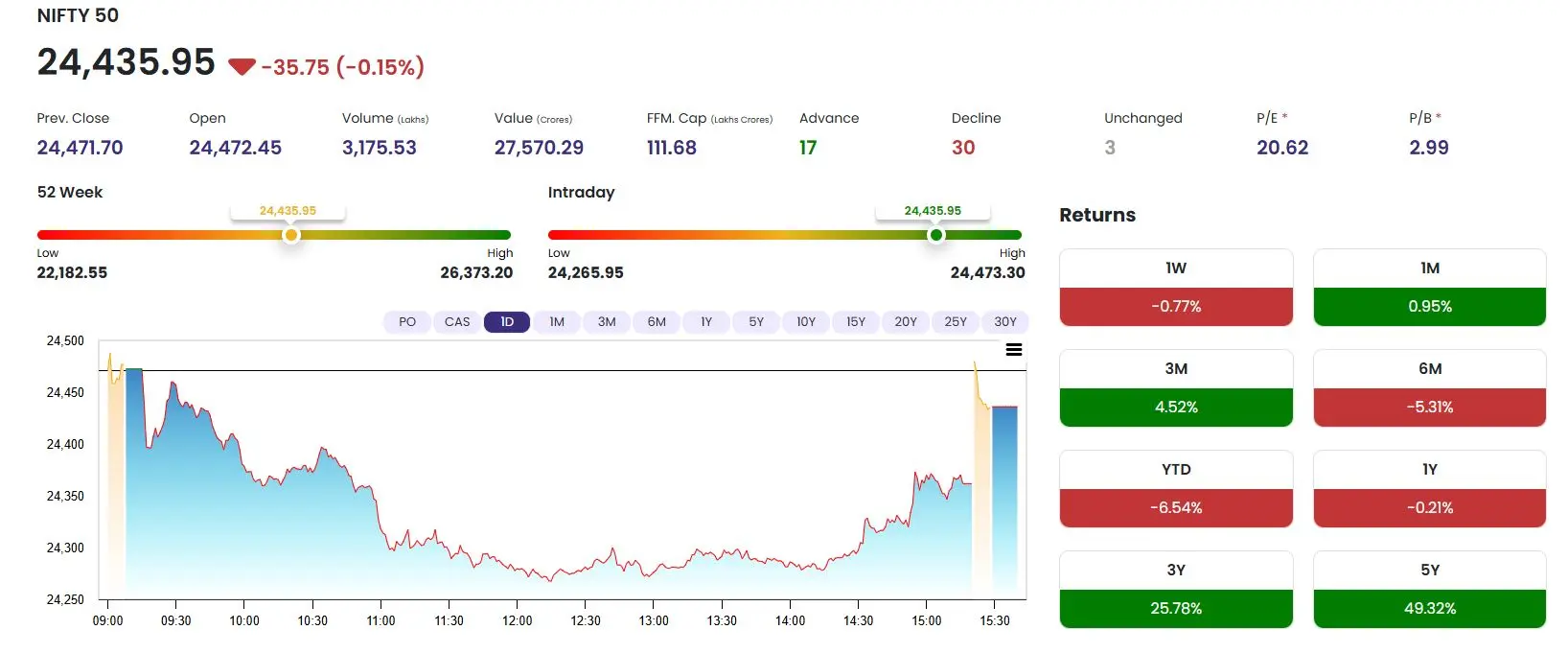Select the 1D chart range
Image resolution: width=1568 pixels, height=653 pixels.
coord(507,322)
